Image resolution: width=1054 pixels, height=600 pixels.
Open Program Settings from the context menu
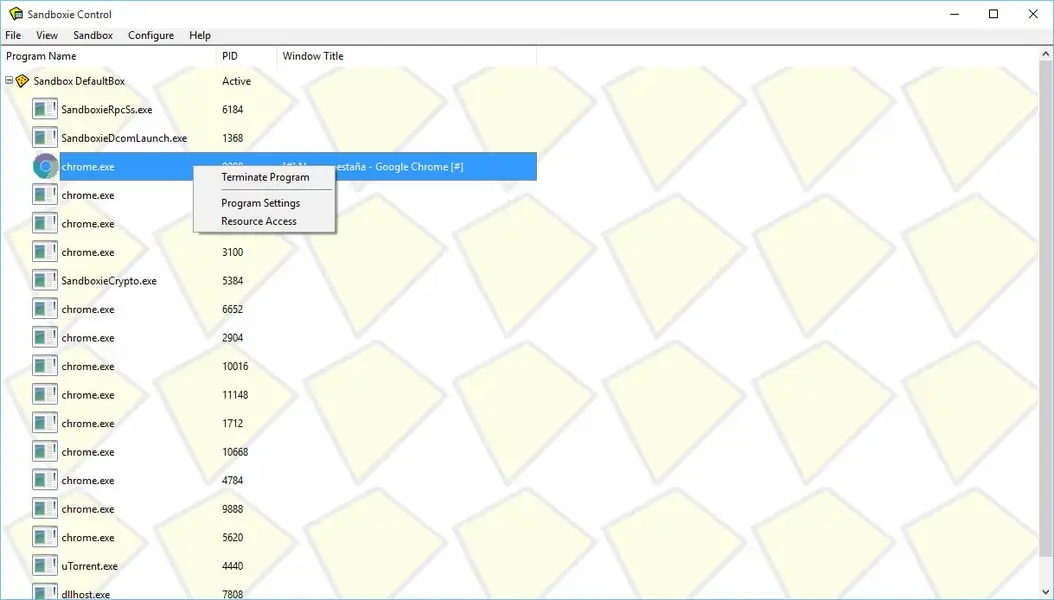point(260,202)
